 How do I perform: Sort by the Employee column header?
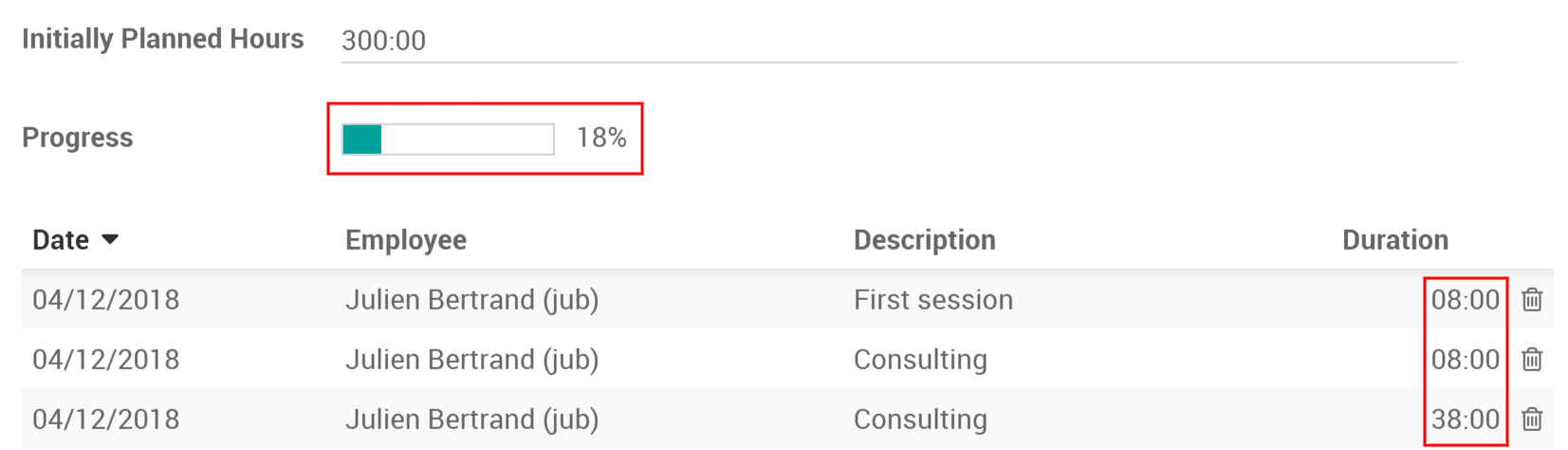pyautogui.click(x=405, y=240)
